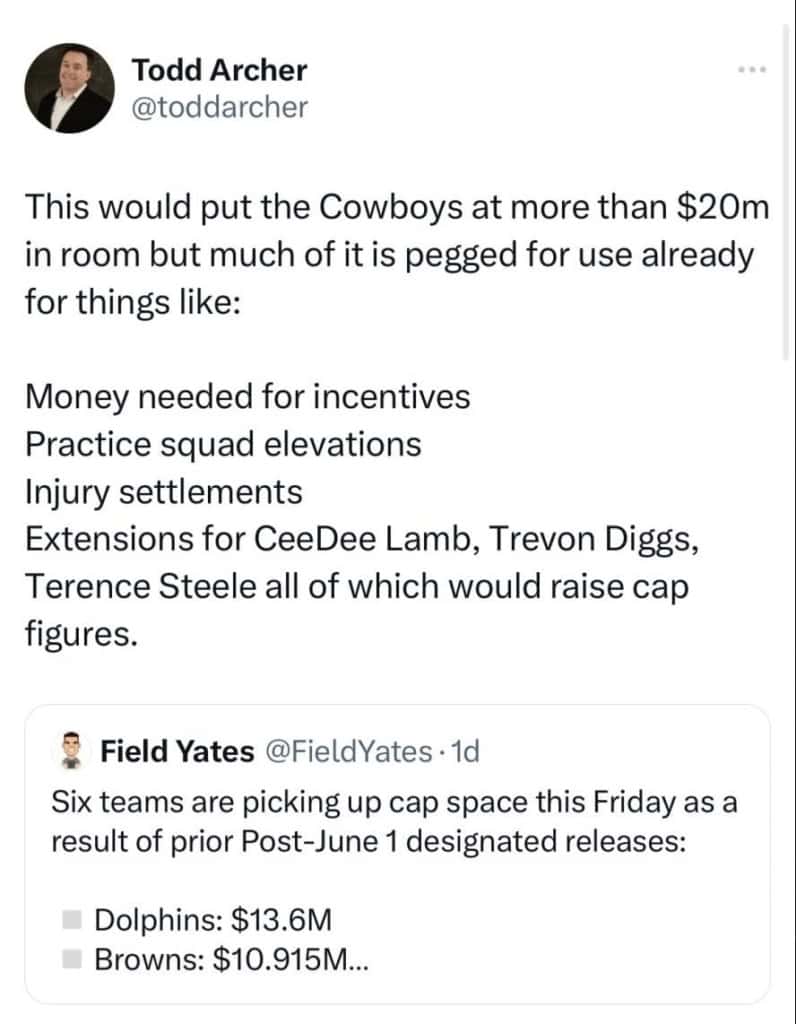Visit the @toddarcher handle

click(x=219, y=107)
